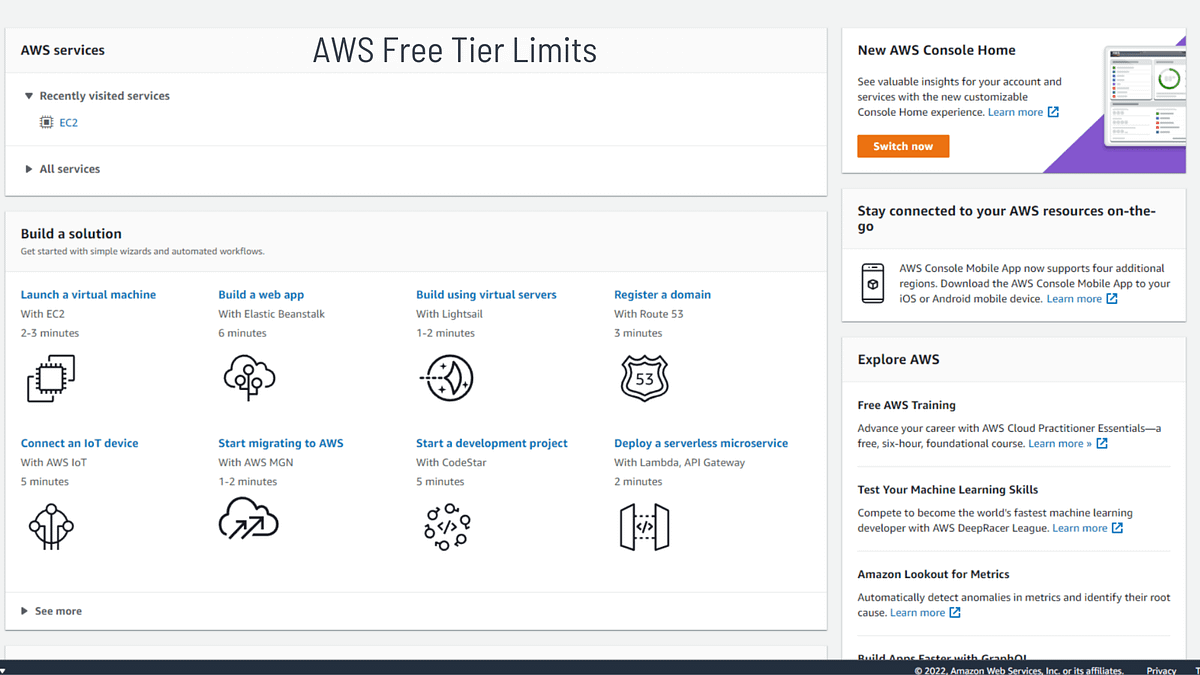Click external link icon beside Mobile App Learn more
Image resolution: width=1200 pixels, height=675 pixels.
click(x=1112, y=298)
